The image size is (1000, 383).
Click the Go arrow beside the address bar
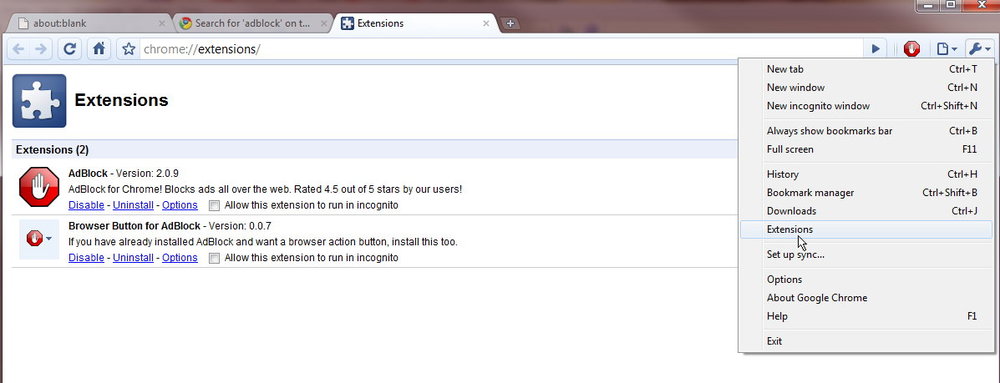tap(876, 49)
